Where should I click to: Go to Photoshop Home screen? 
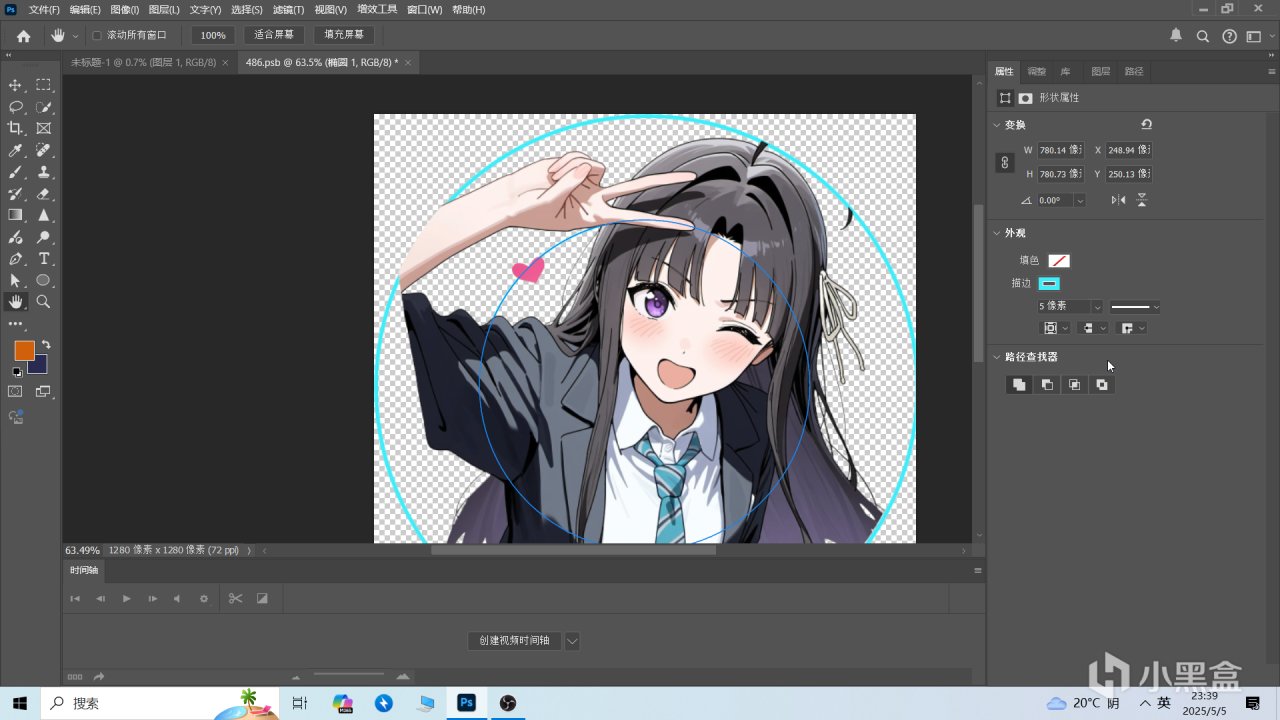pos(24,36)
